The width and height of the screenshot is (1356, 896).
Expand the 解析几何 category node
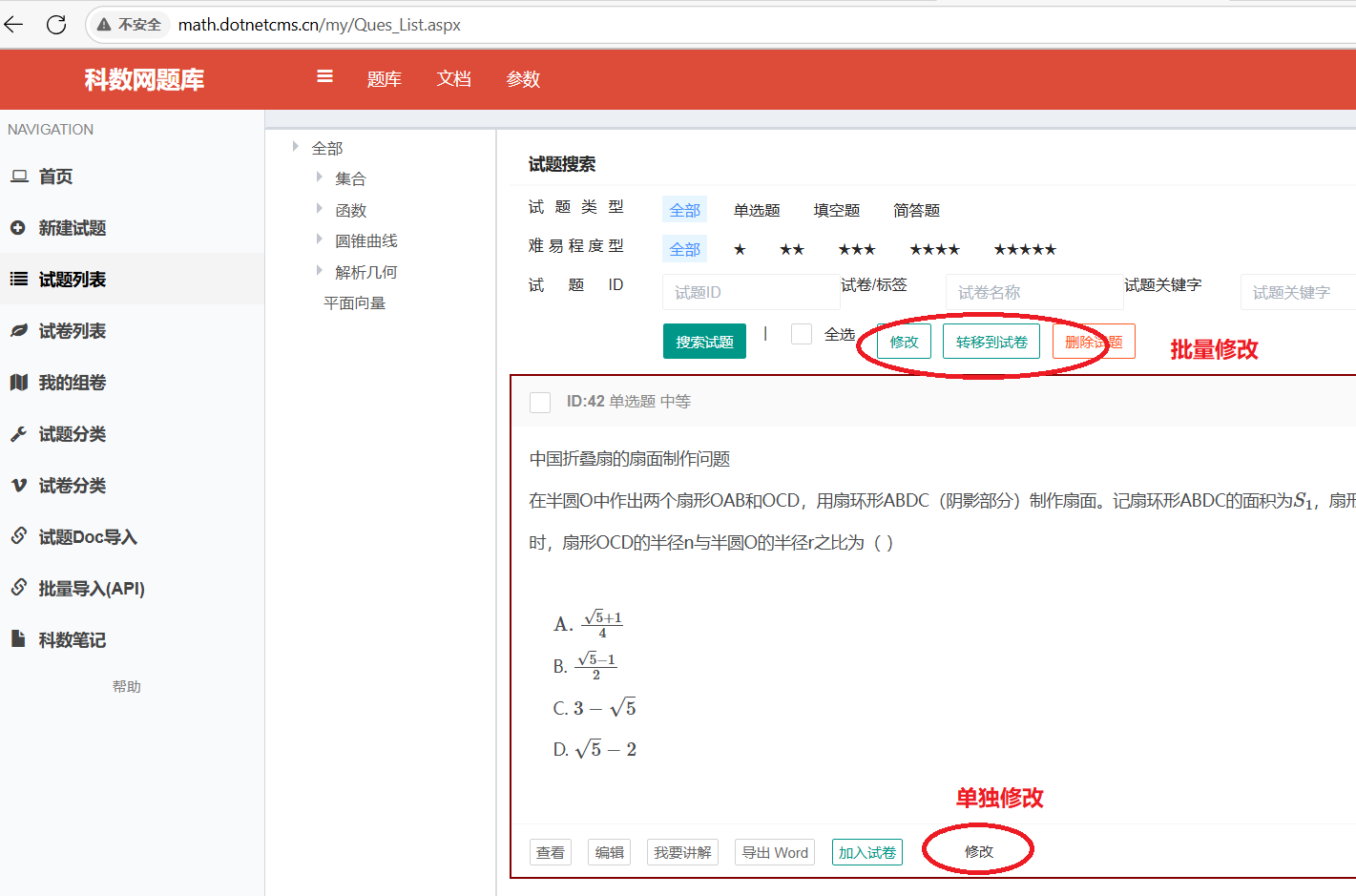click(x=321, y=271)
